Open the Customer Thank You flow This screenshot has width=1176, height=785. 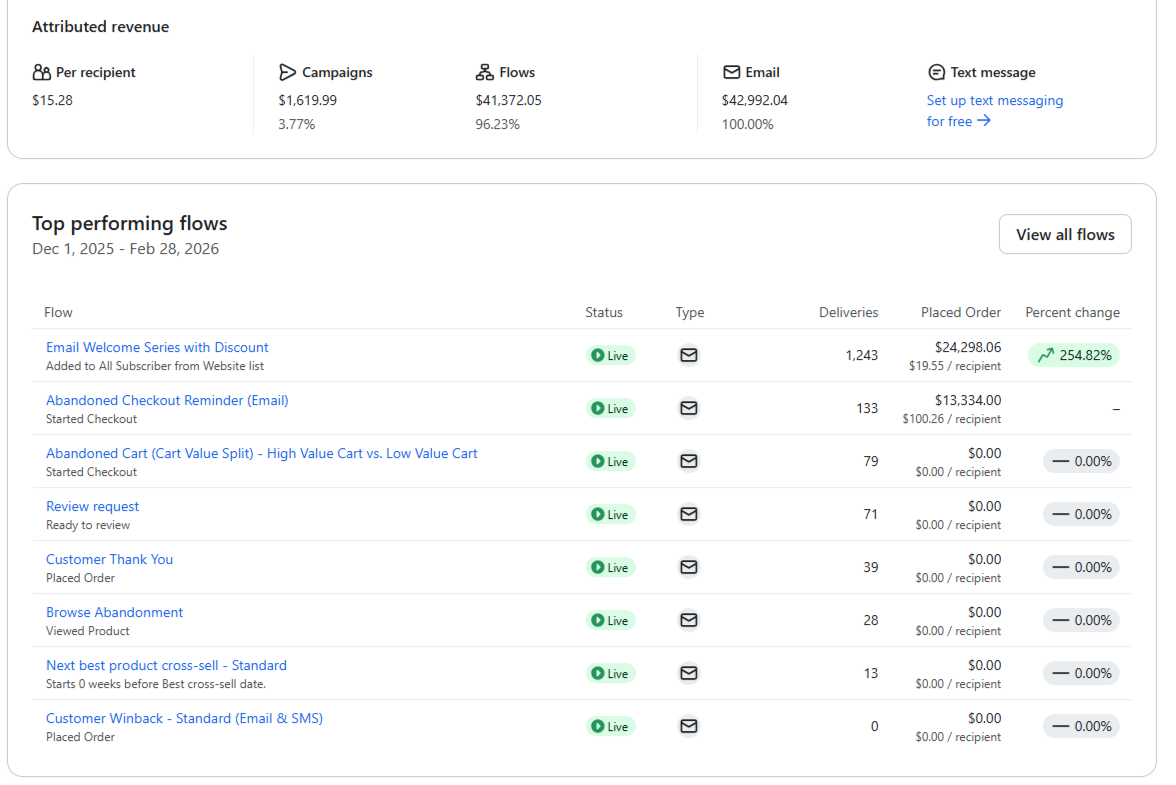(109, 559)
